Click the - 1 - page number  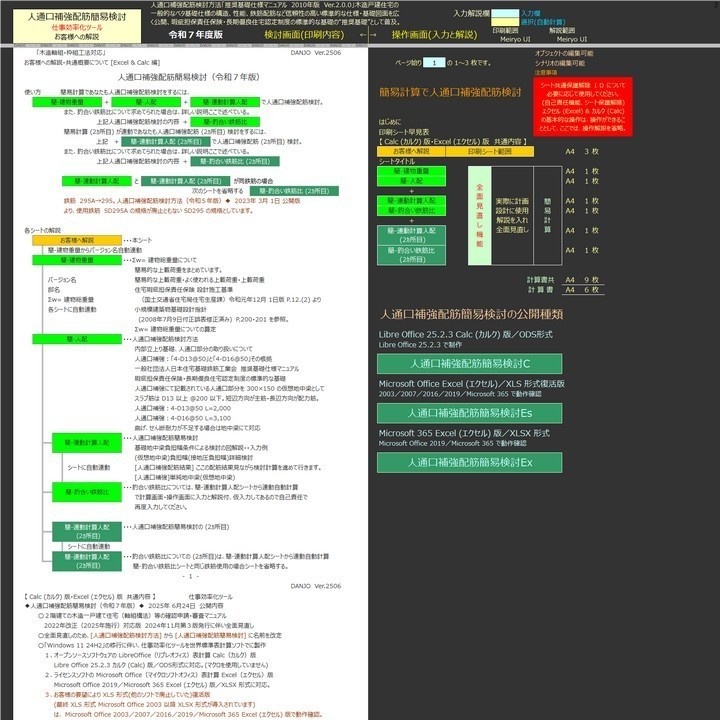click(191, 576)
